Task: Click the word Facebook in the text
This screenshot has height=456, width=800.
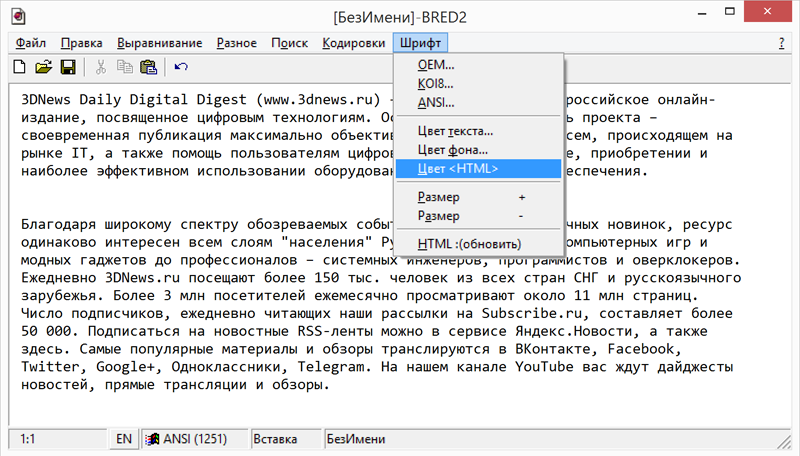Action: pyautogui.click(x=641, y=349)
